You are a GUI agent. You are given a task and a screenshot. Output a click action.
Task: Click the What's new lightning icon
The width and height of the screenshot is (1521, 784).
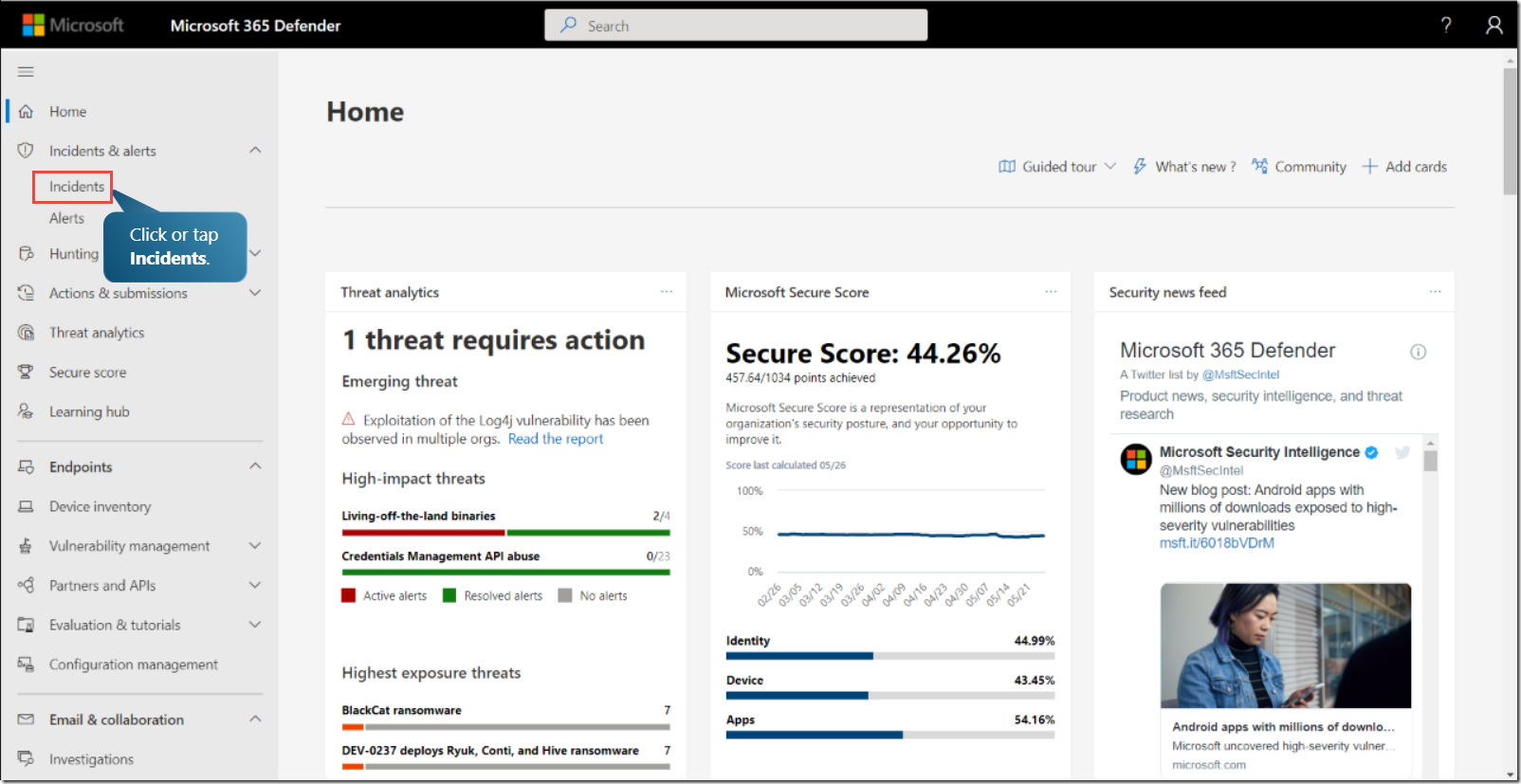point(1140,167)
